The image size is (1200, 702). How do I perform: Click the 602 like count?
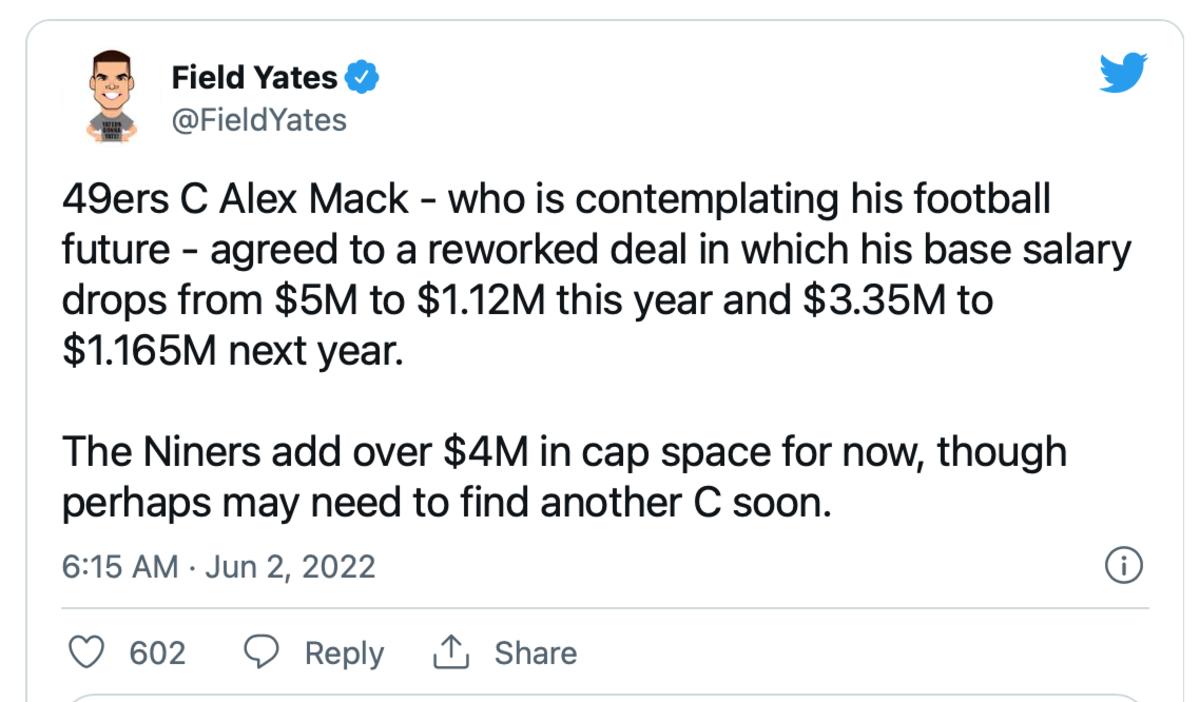160,653
